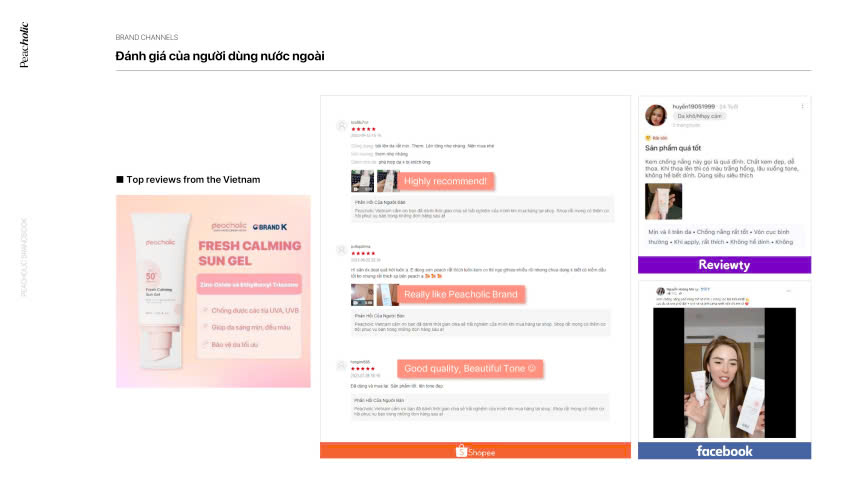Viewport: 867px width, 483px height.
Task: Play the Facebook video of woman
Action: click(724, 373)
